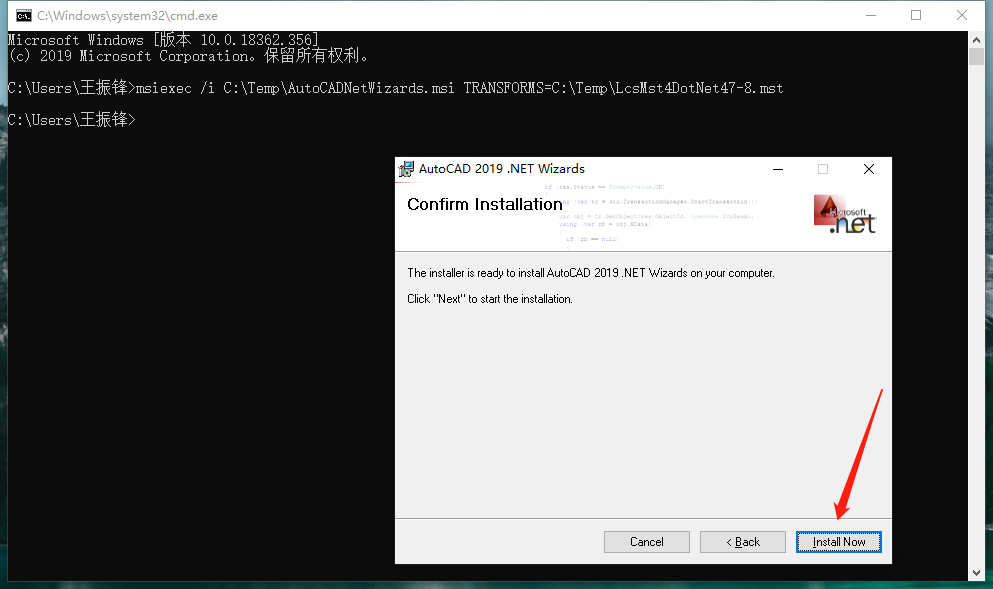Image resolution: width=993 pixels, height=589 pixels.
Task: Select the Confirm Installation heading
Action: 484,204
